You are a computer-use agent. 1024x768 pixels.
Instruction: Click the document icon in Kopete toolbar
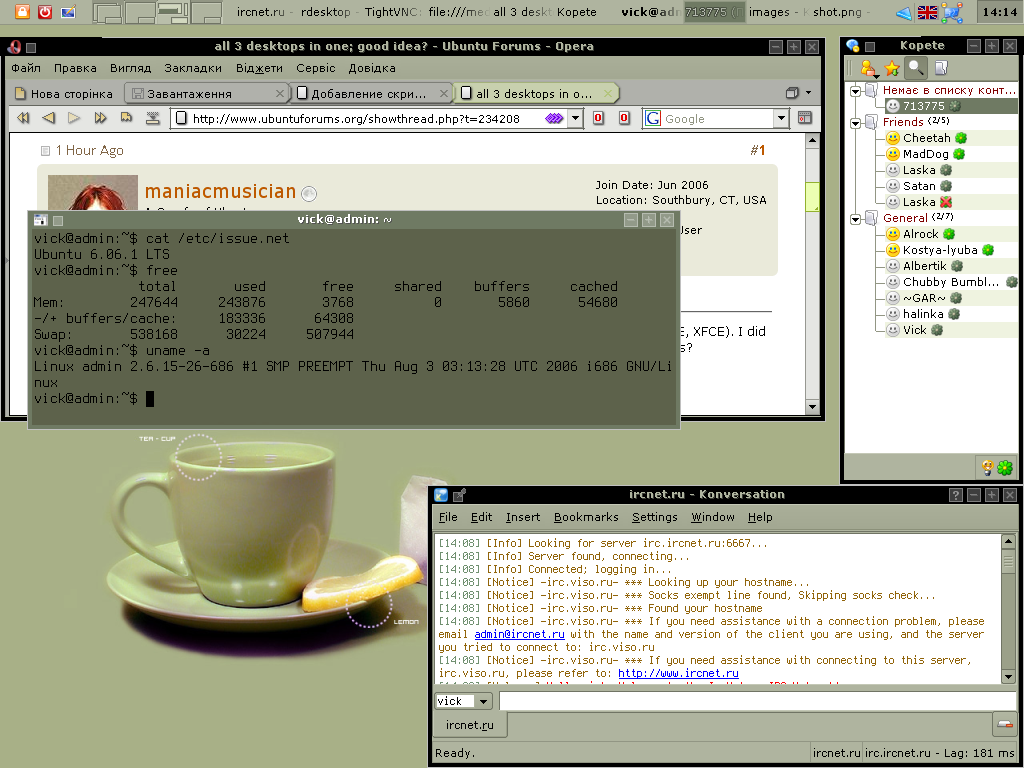940,68
